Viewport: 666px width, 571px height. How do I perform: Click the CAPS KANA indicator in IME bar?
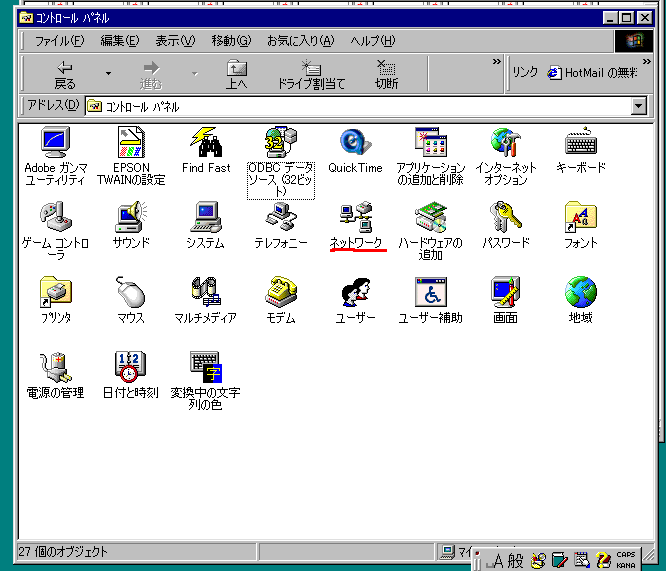pyautogui.click(x=625, y=560)
